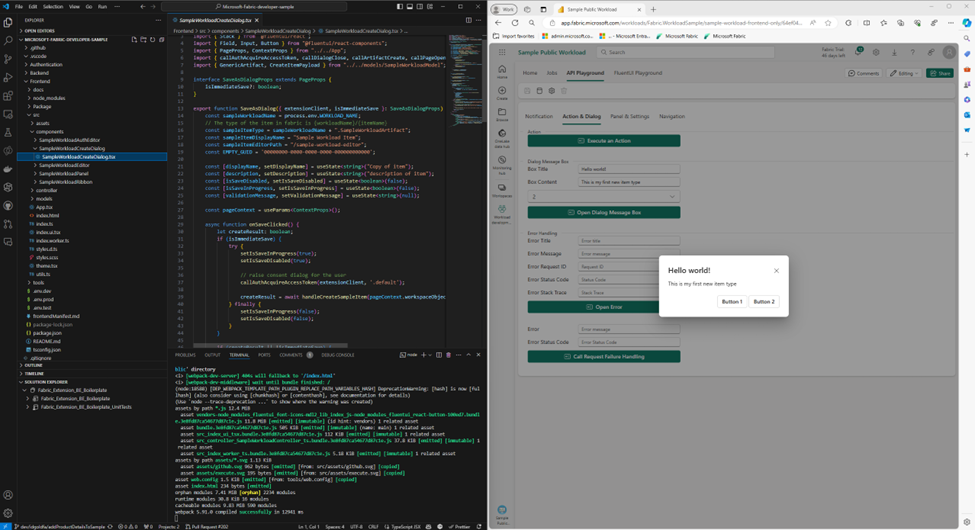Open the Copilot icon in Edge sidebar
Image resolution: width=975 pixels, height=530 pixels.
(967, 23)
